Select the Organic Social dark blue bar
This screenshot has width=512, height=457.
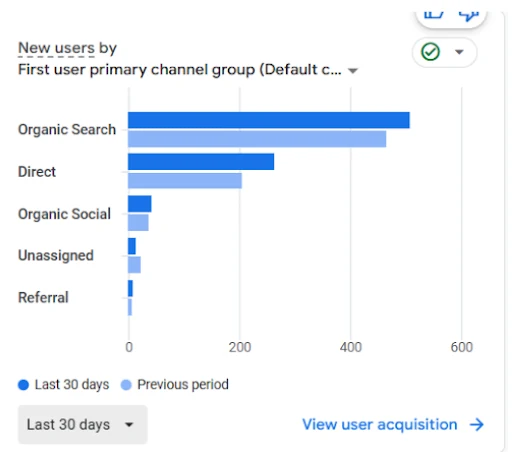(140, 204)
